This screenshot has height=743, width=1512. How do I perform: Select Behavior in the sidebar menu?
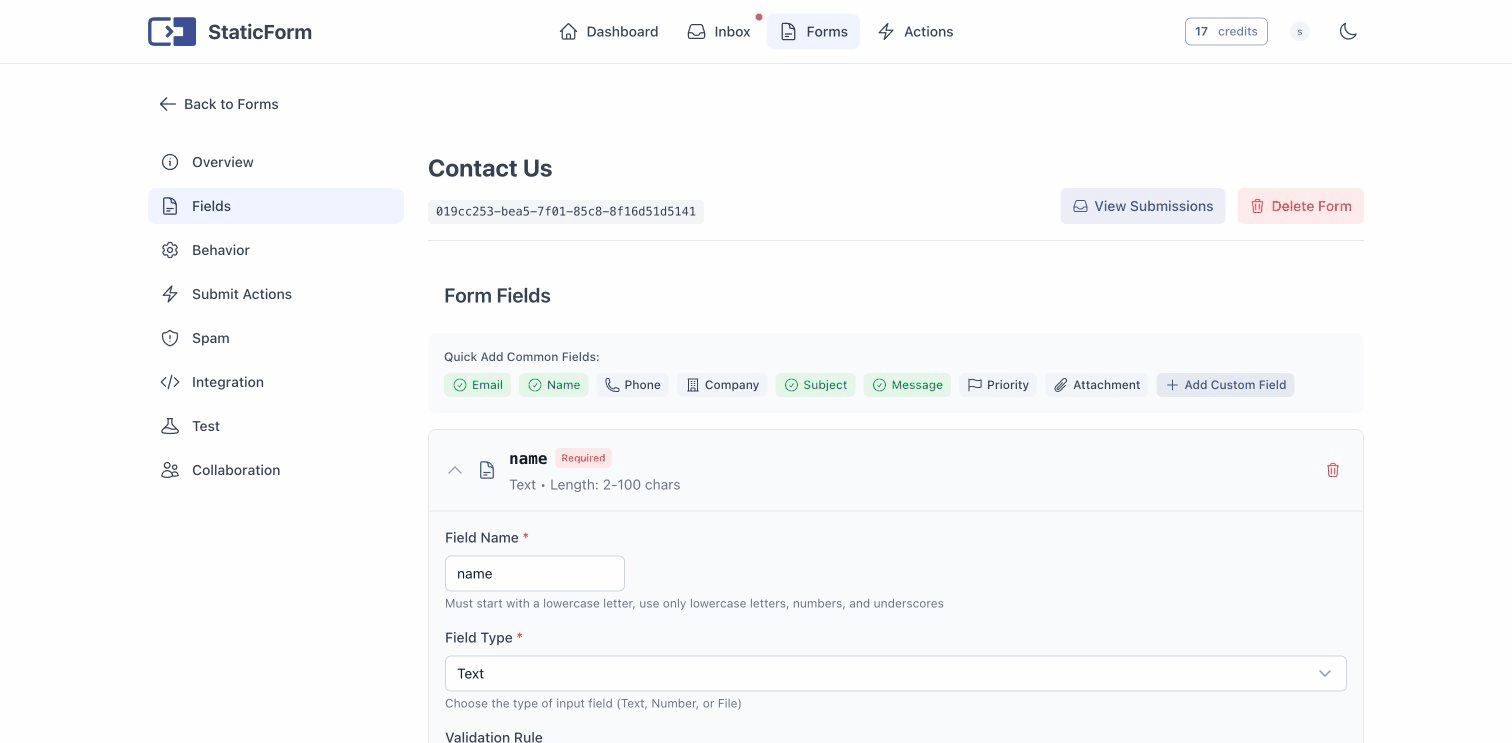219,250
